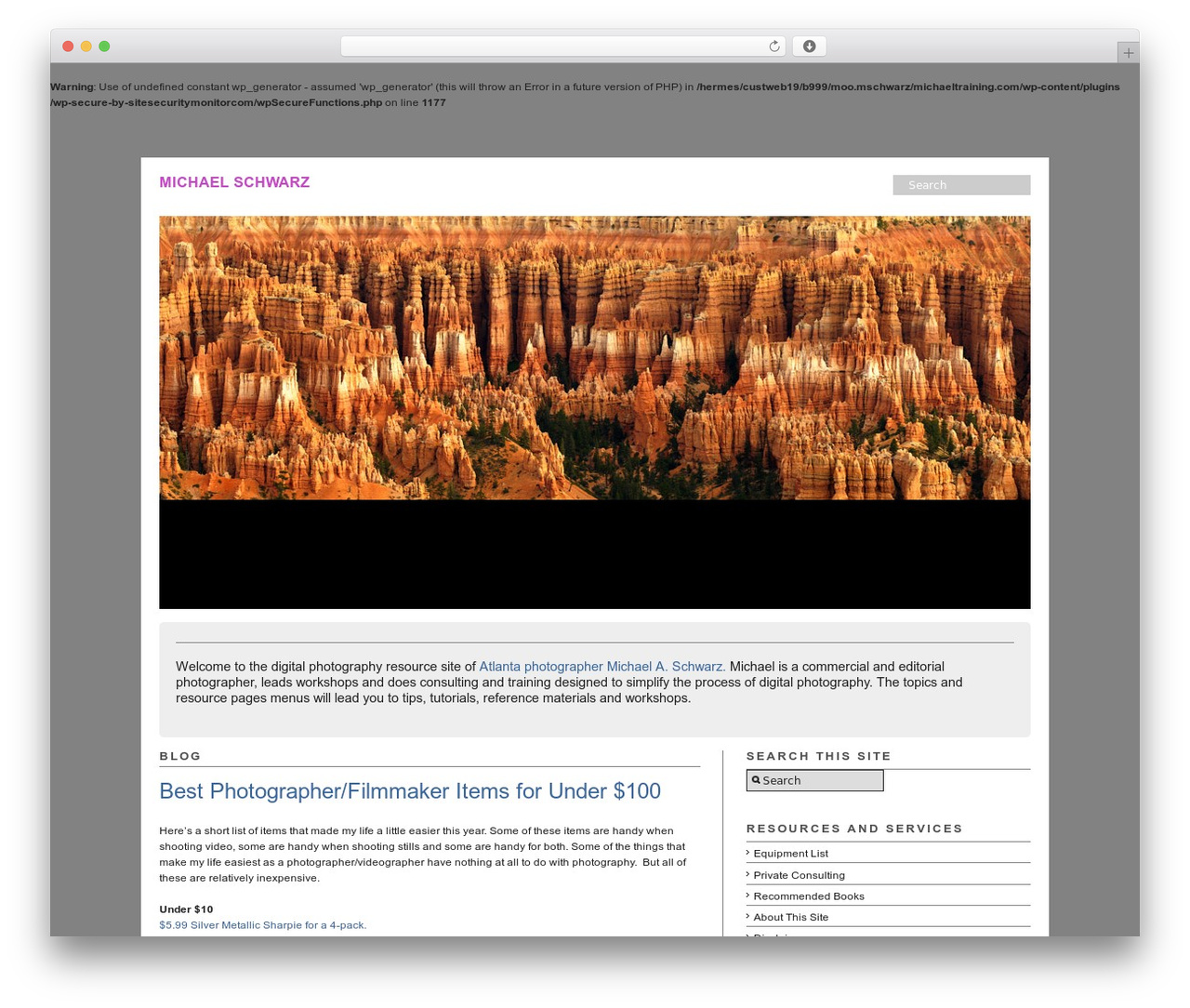This screenshot has height=1008, width=1190.
Task: Open the About This Site link
Action: tap(790, 917)
